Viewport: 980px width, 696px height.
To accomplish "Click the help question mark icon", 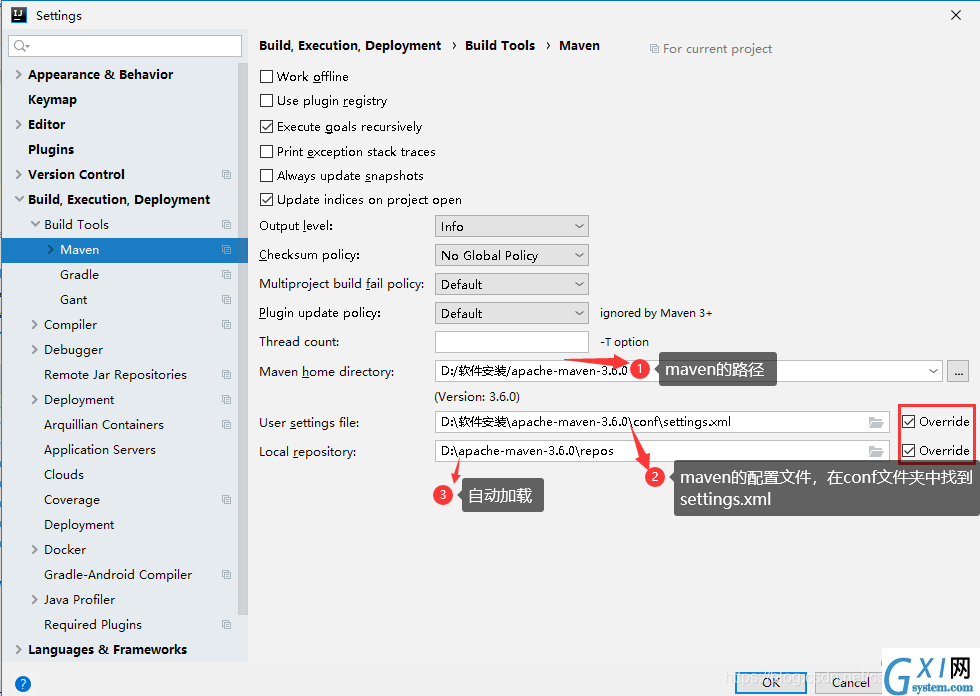I will (x=22, y=684).
